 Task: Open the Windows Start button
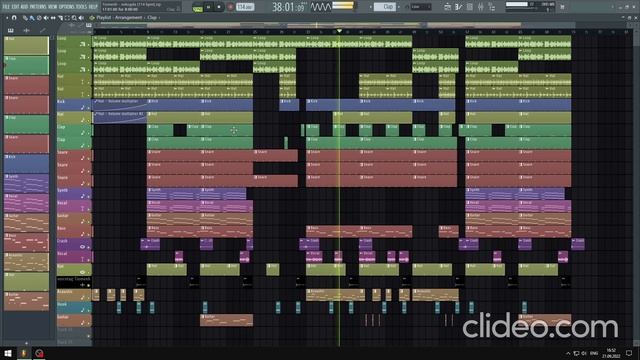tap(8, 353)
